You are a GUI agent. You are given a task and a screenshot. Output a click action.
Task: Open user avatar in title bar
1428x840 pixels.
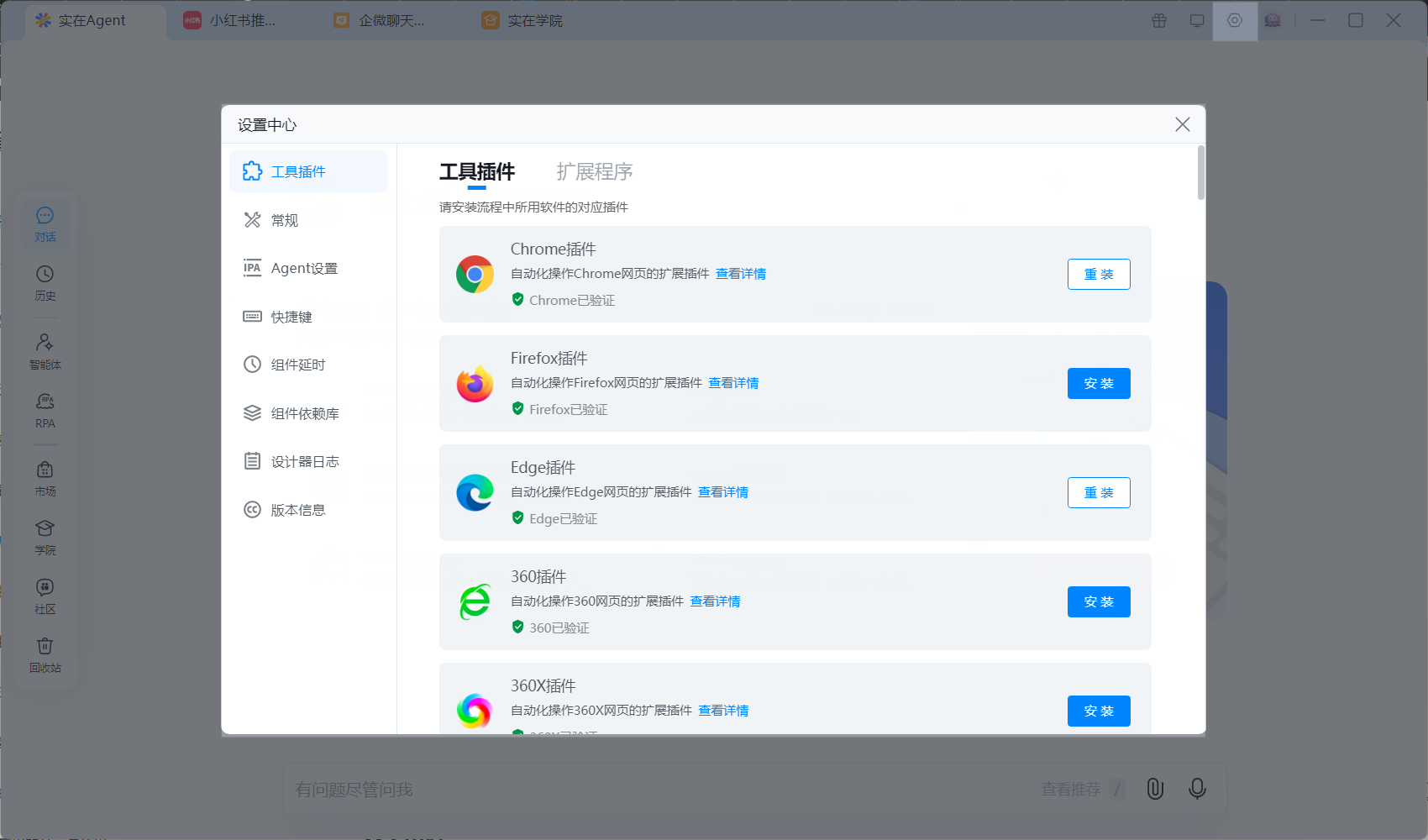[x=1273, y=20]
